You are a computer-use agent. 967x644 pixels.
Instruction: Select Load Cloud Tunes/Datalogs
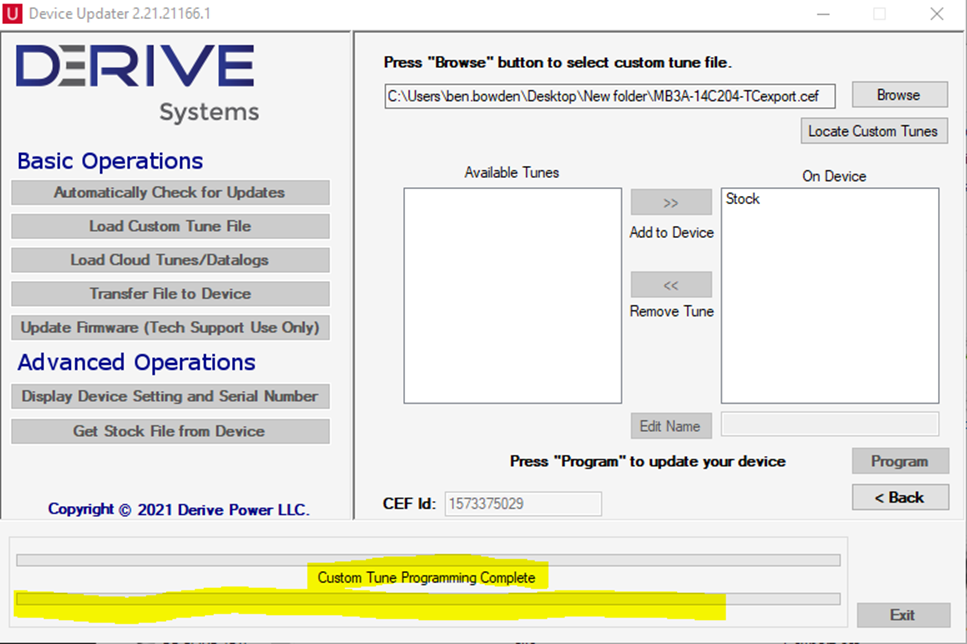(170, 260)
